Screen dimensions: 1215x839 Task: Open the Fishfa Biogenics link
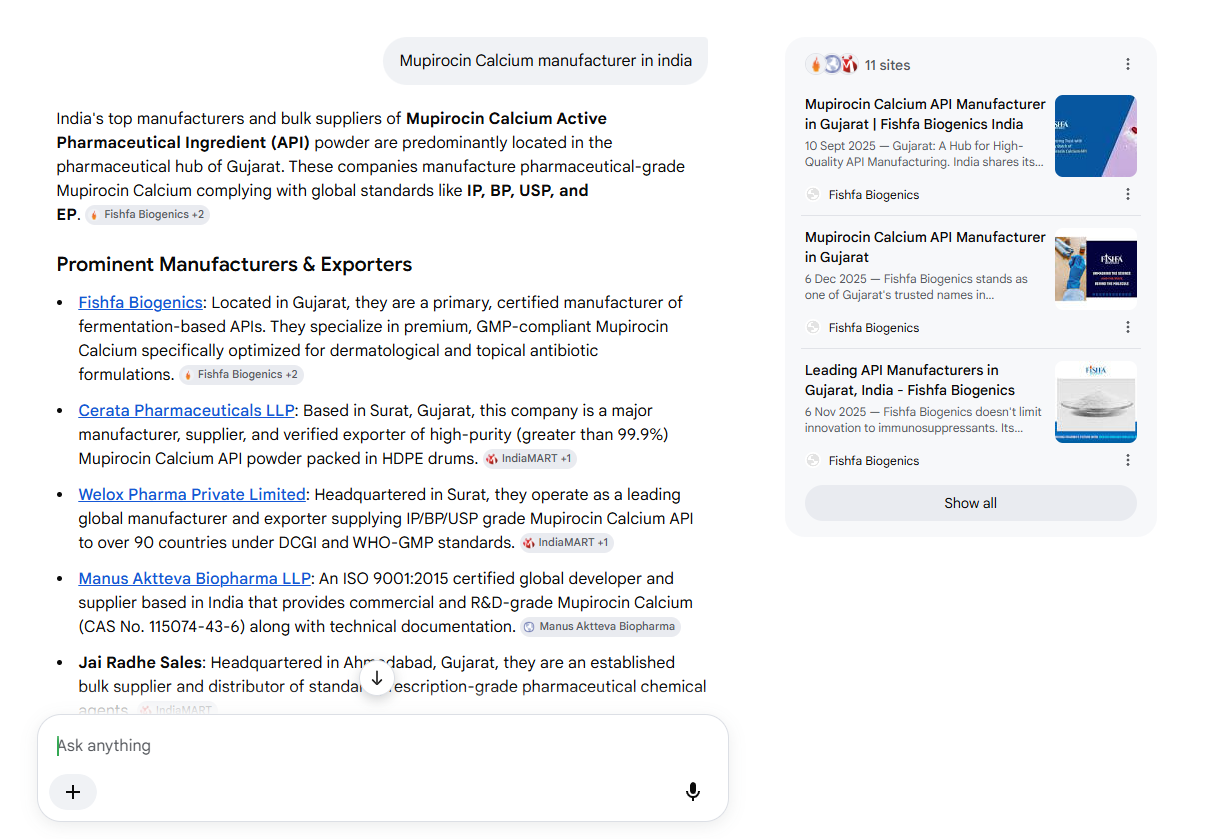pos(141,302)
